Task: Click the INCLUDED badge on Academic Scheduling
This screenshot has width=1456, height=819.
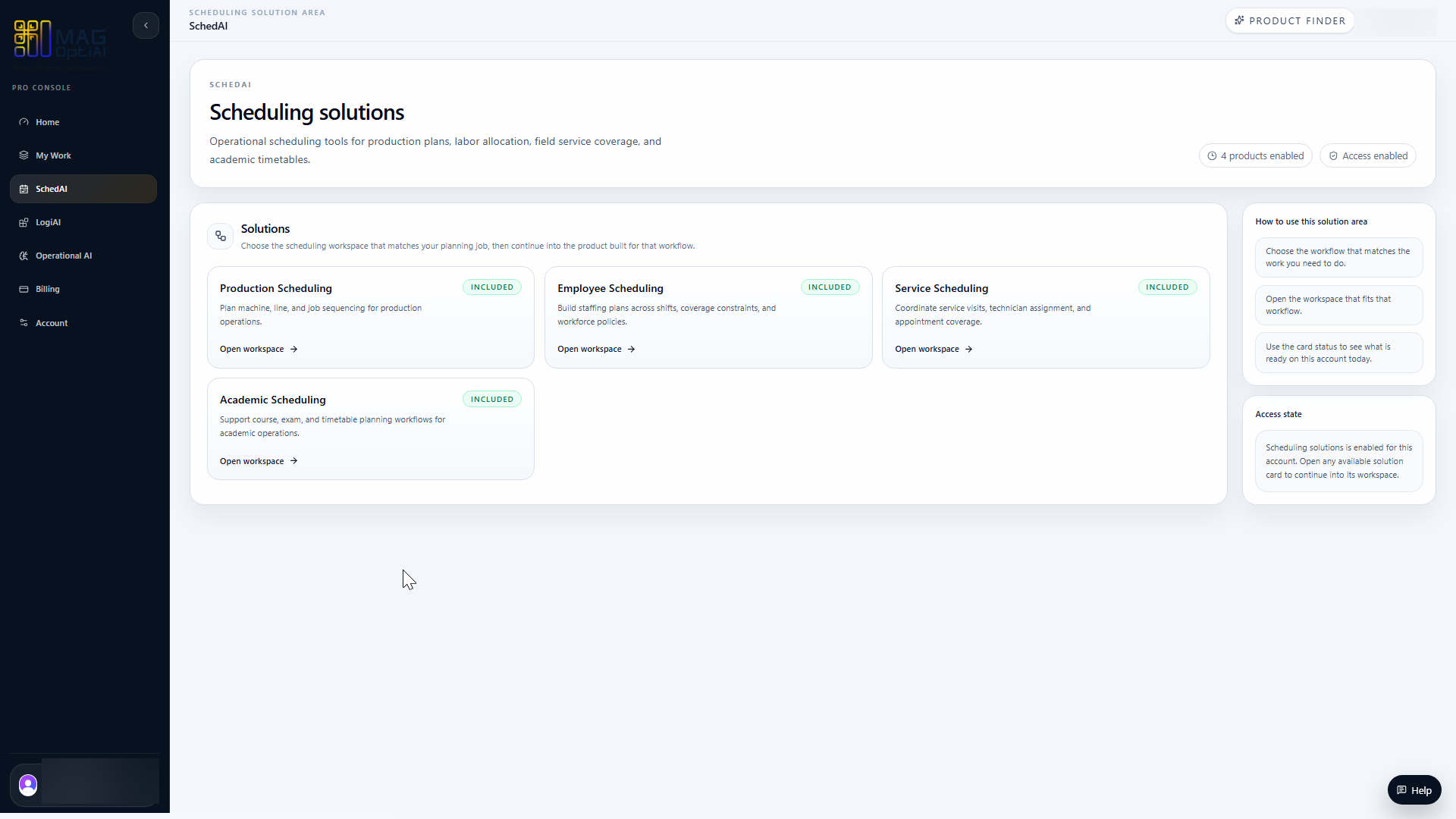Action: click(x=492, y=399)
